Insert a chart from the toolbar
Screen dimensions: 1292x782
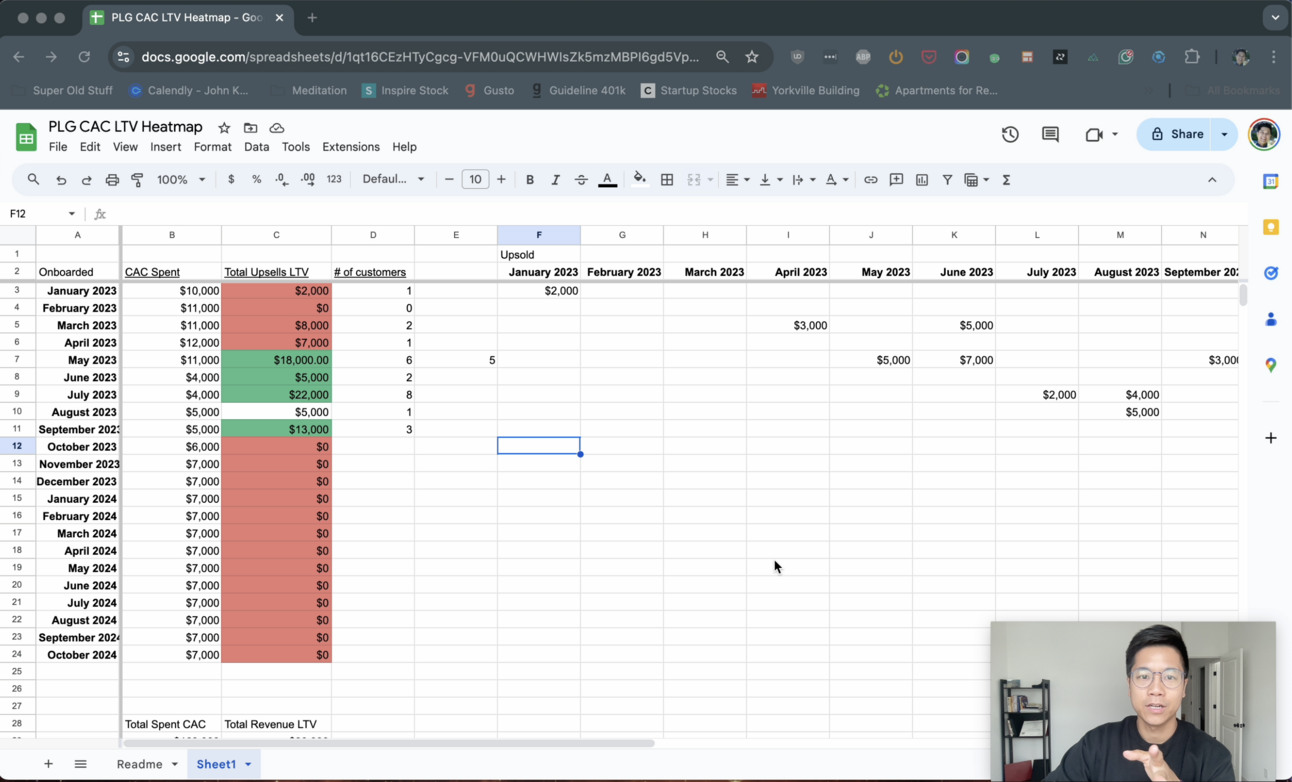922,179
